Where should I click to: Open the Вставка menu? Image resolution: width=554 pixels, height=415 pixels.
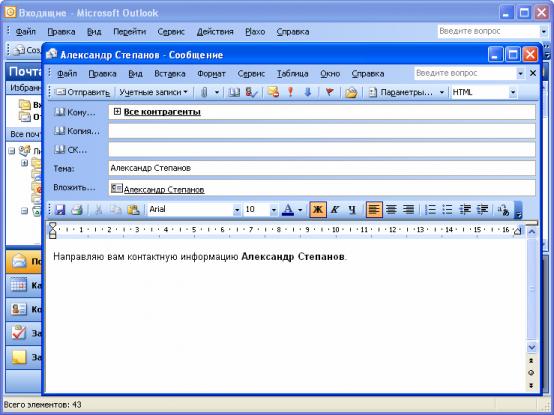coord(170,73)
